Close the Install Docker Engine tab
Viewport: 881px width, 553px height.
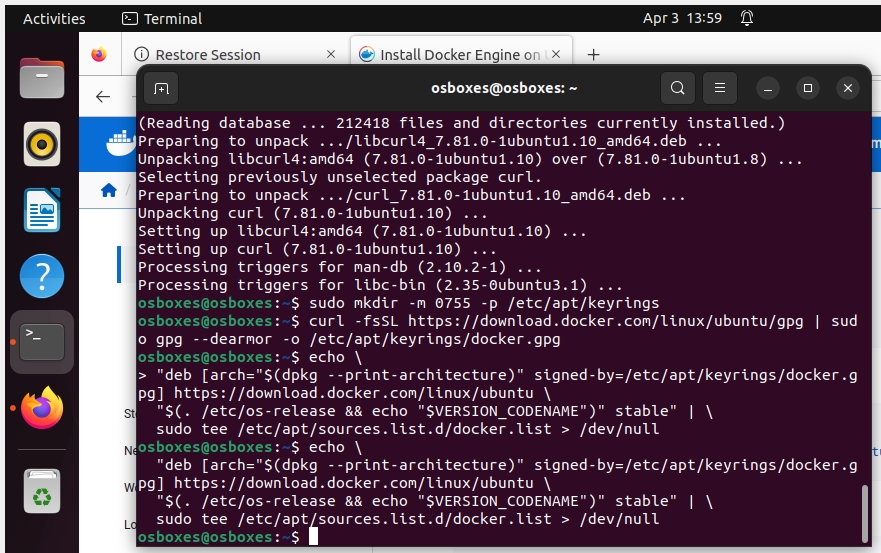[x=556, y=54]
